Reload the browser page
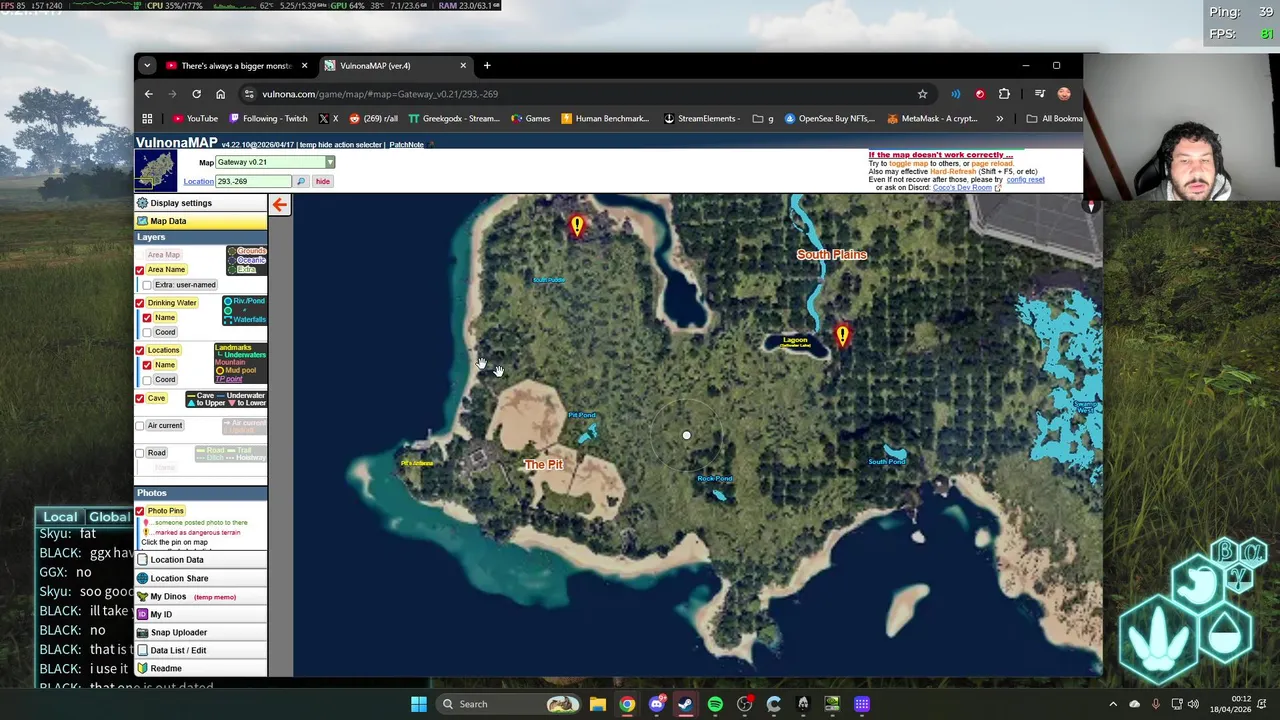 pos(196,94)
